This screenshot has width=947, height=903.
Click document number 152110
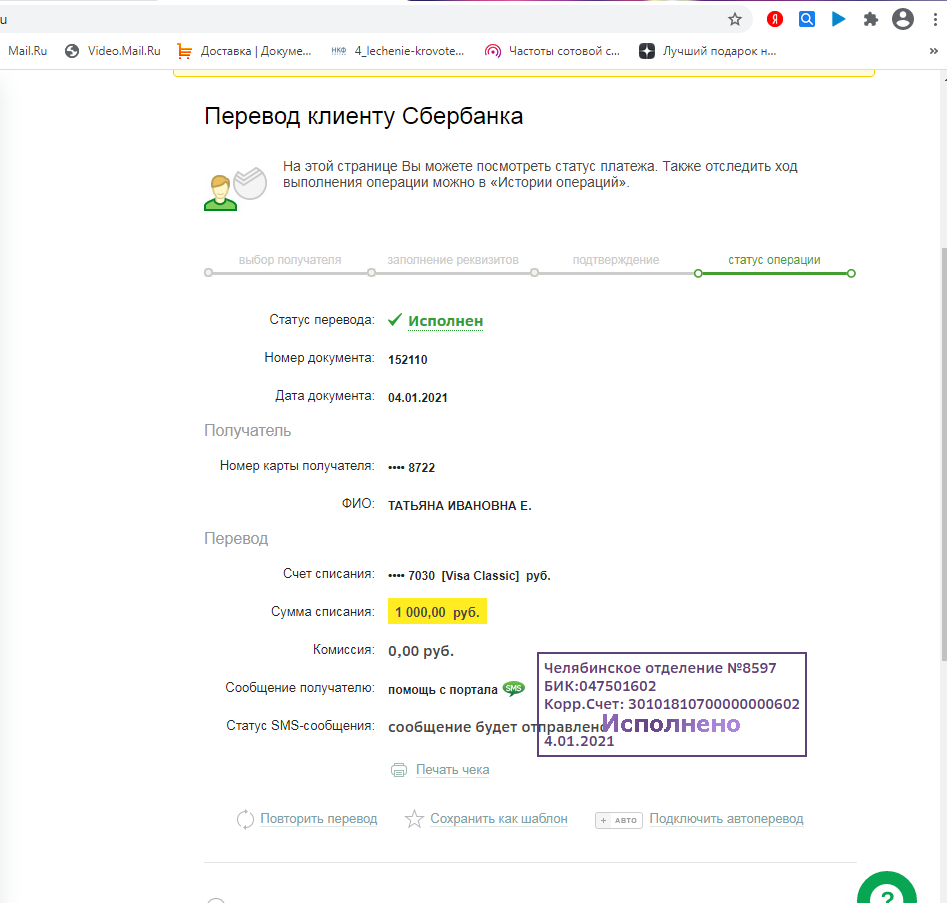[x=408, y=360]
